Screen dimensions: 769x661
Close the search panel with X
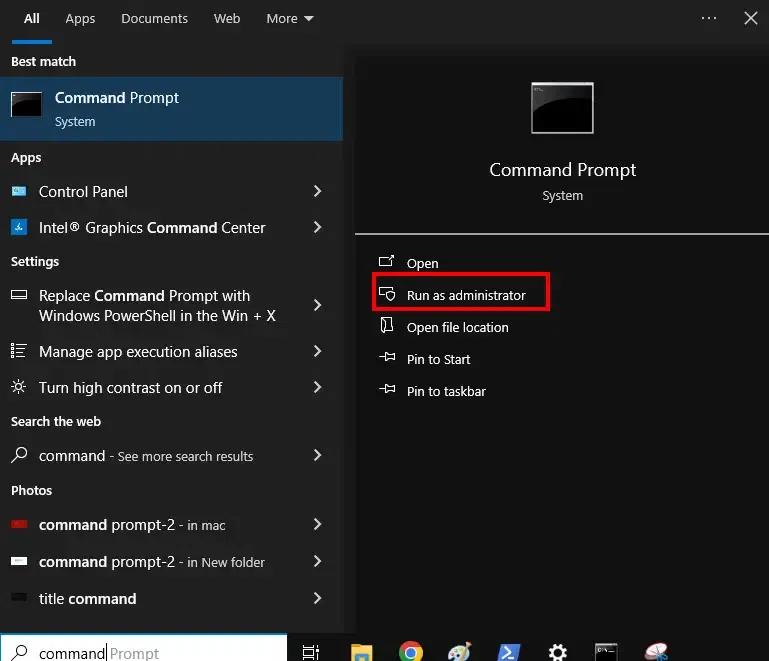tap(750, 18)
